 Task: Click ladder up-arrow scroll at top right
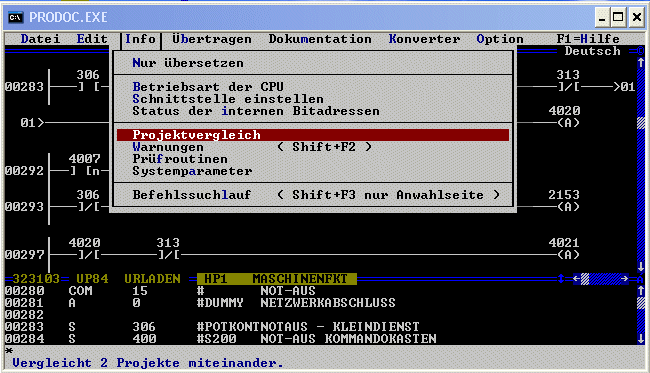point(641,63)
